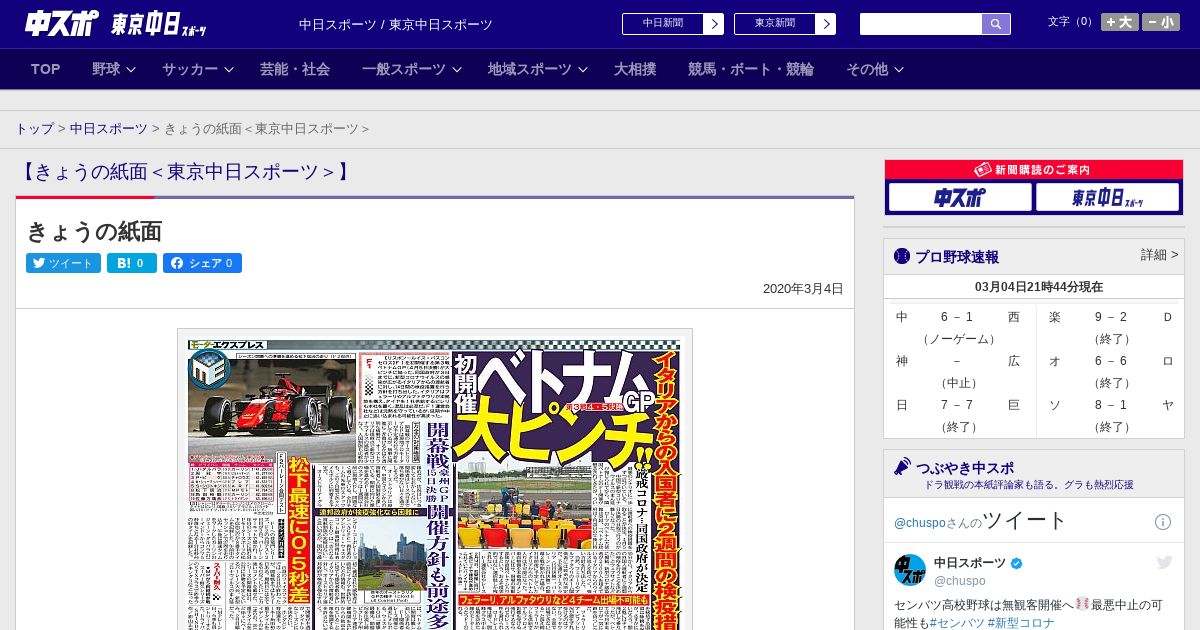Click 中日スポーツ tweet avatar
The height and width of the screenshot is (630, 1200).
click(x=910, y=570)
